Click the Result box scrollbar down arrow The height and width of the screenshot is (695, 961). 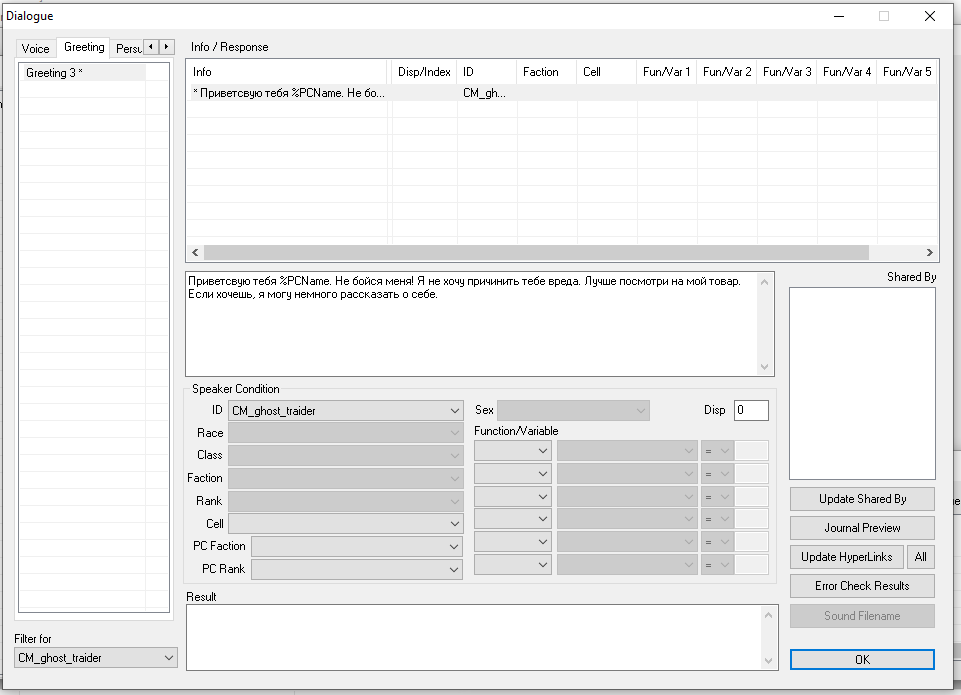click(769, 661)
